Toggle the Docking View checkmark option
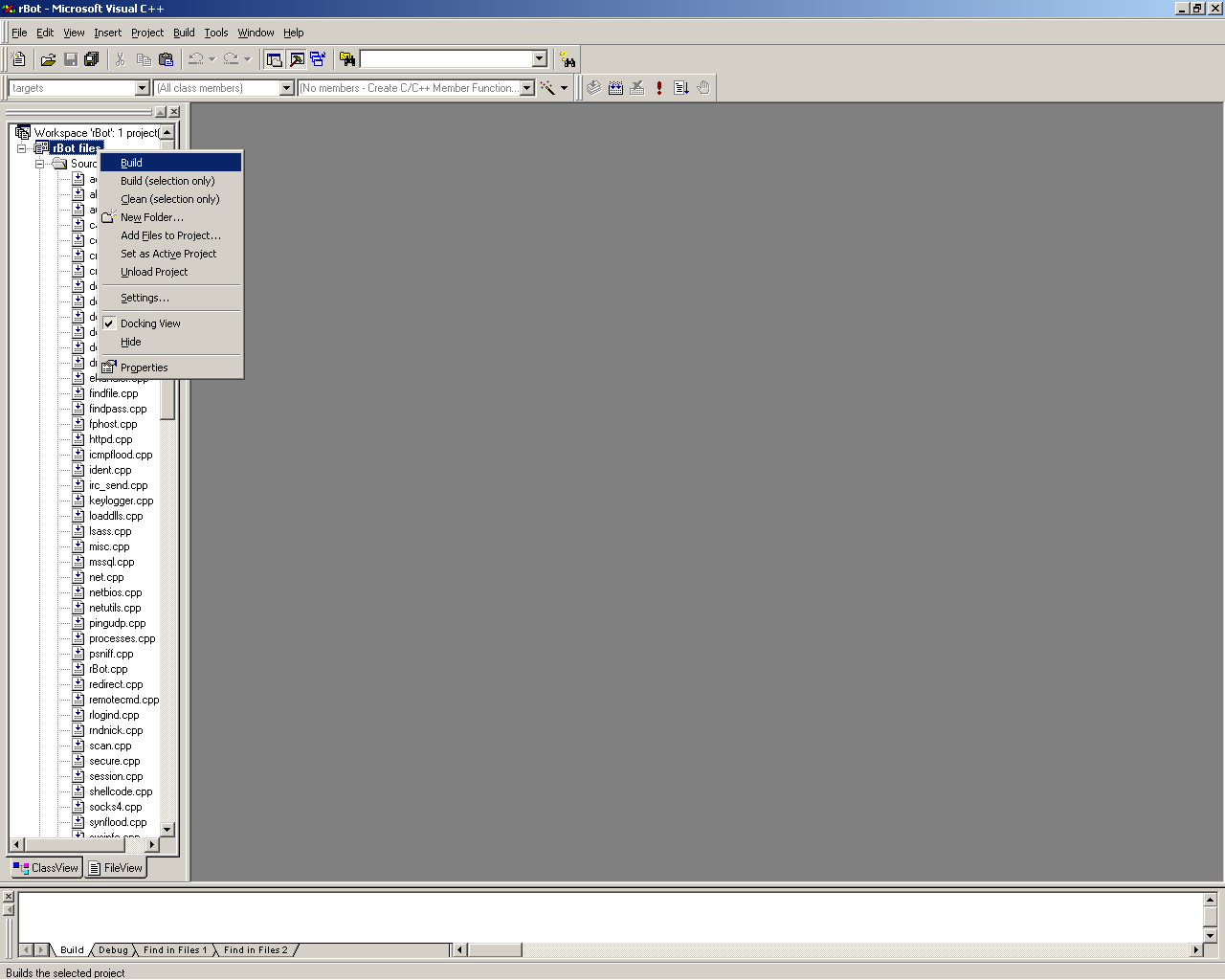Screen dimensions: 1225x980 [x=171, y=323]
